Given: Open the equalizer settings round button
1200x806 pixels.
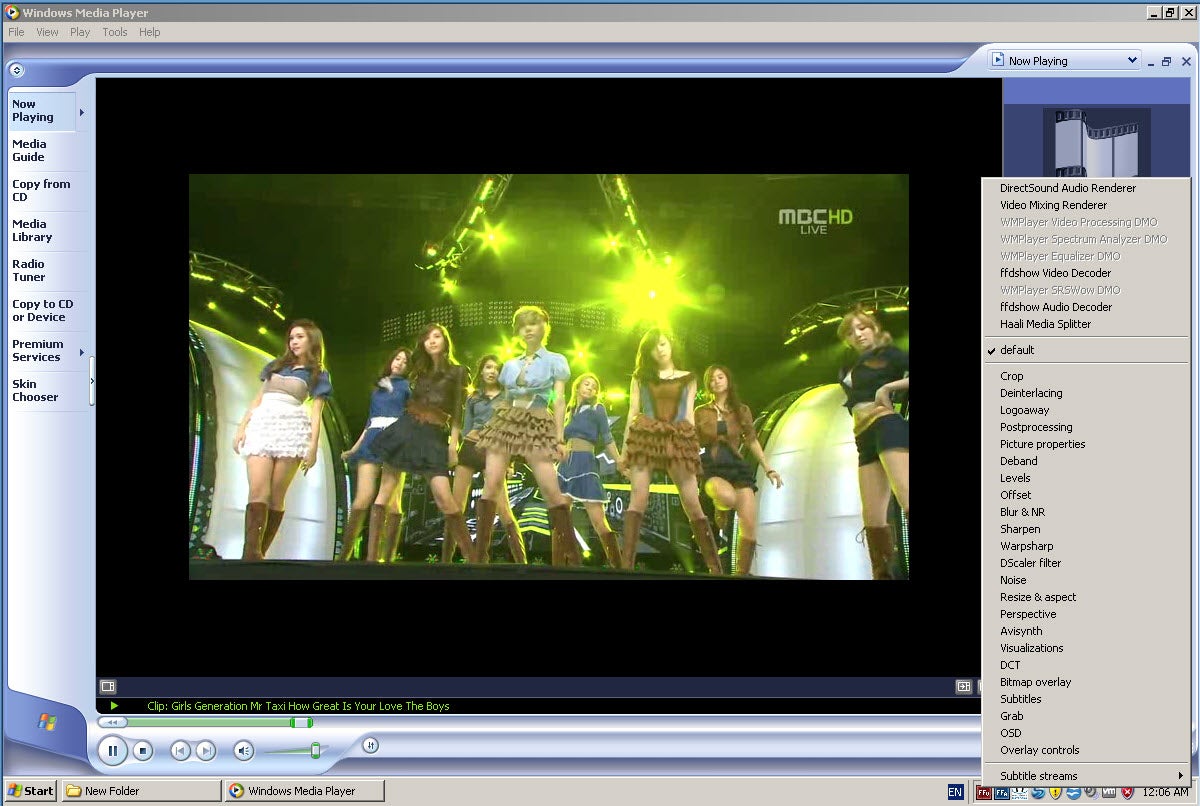Looking at the screenshot, I should pos(370,745).
